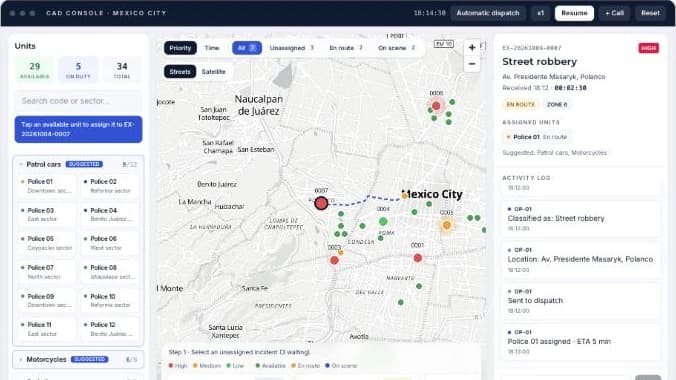Toggle Automatic dispatch mode
The height and width of the screenshot is (380, 676).
[x=488, y=13]
